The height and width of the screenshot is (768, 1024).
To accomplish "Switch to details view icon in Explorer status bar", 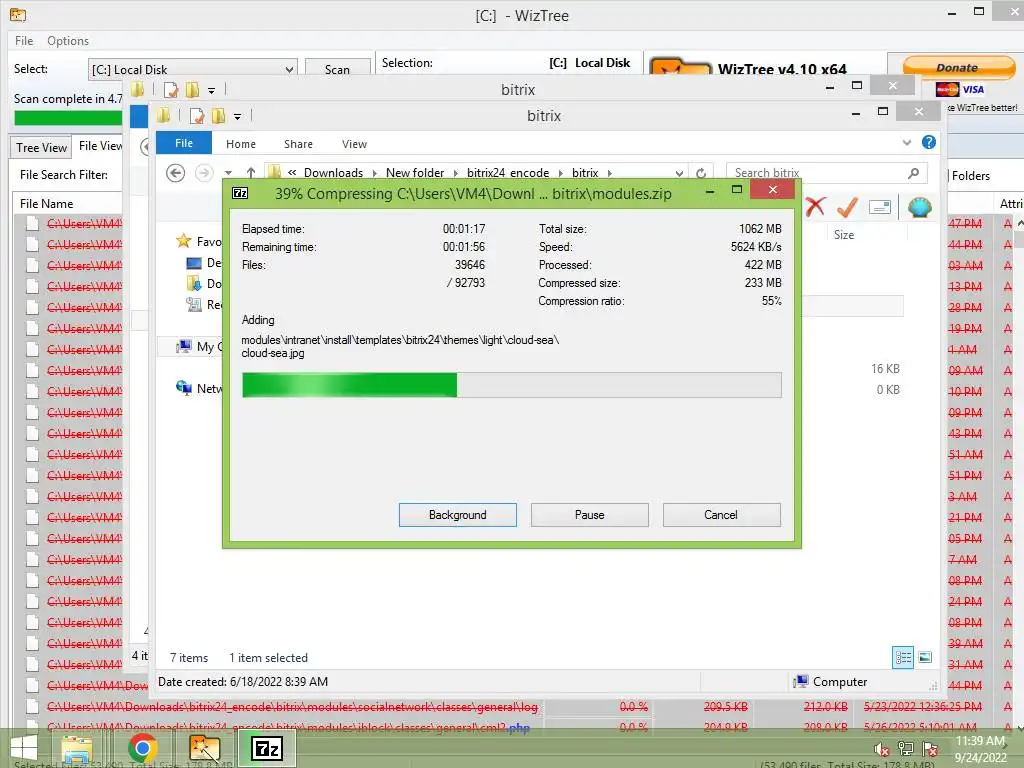I will pyautogui.click(x=903, y=658).
